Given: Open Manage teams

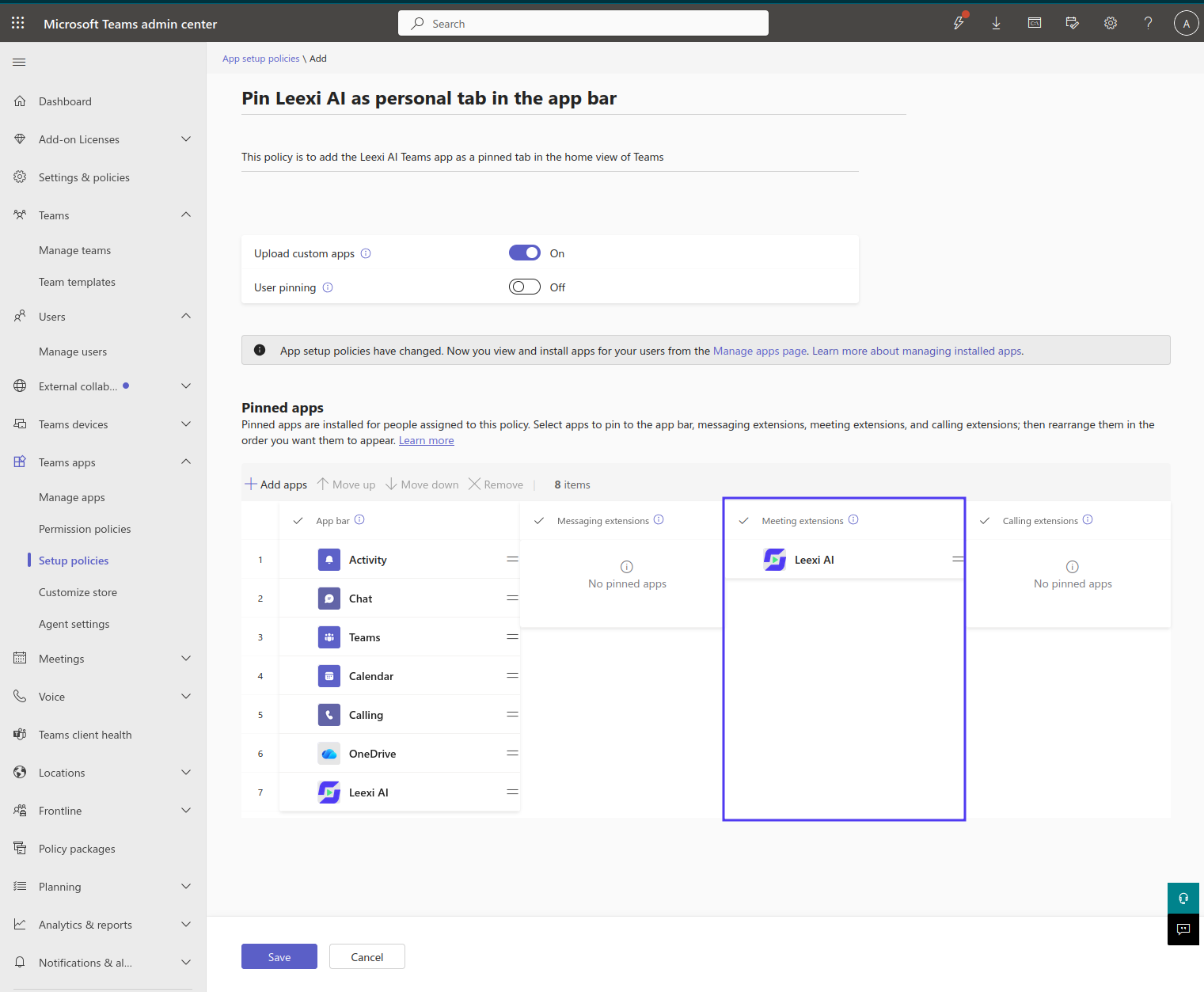Looking at the screenshot, I should 75,250.
